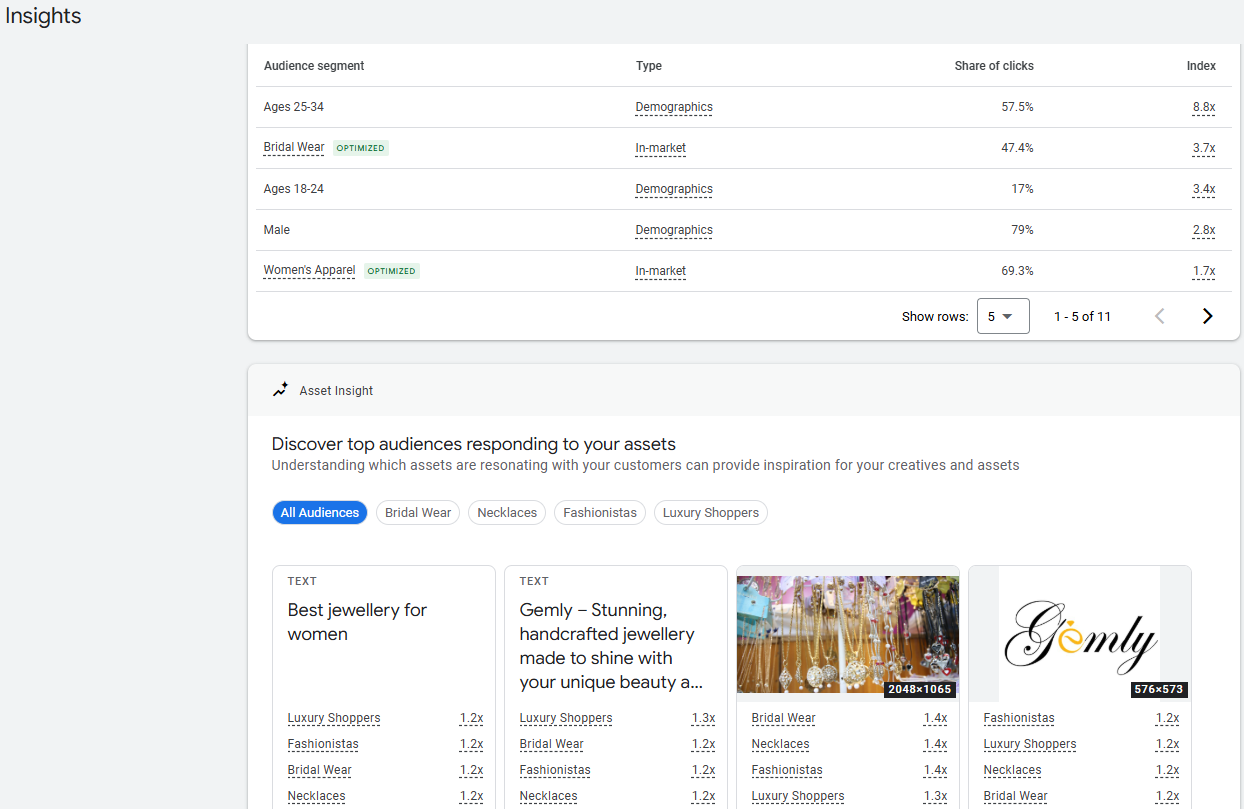Click Luxury Shoppers under Gemly logo card
Viewport: 1244px width, 809px height.
1030,744
